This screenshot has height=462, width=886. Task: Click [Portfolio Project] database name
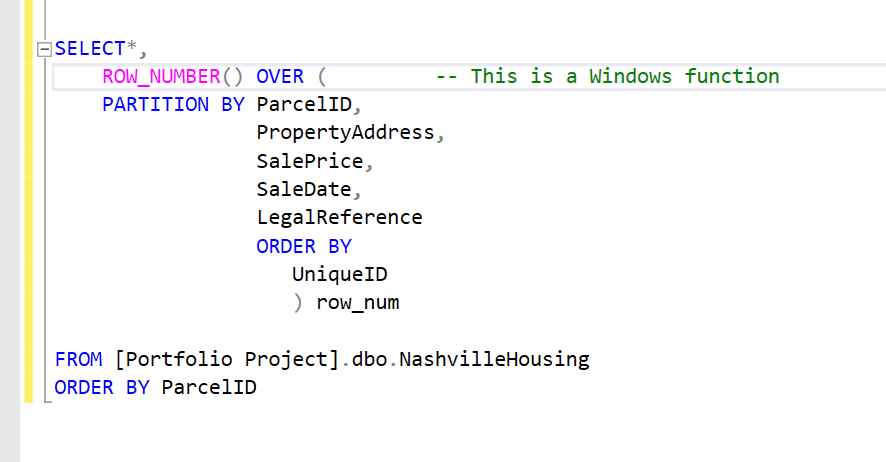pos(227,359)
